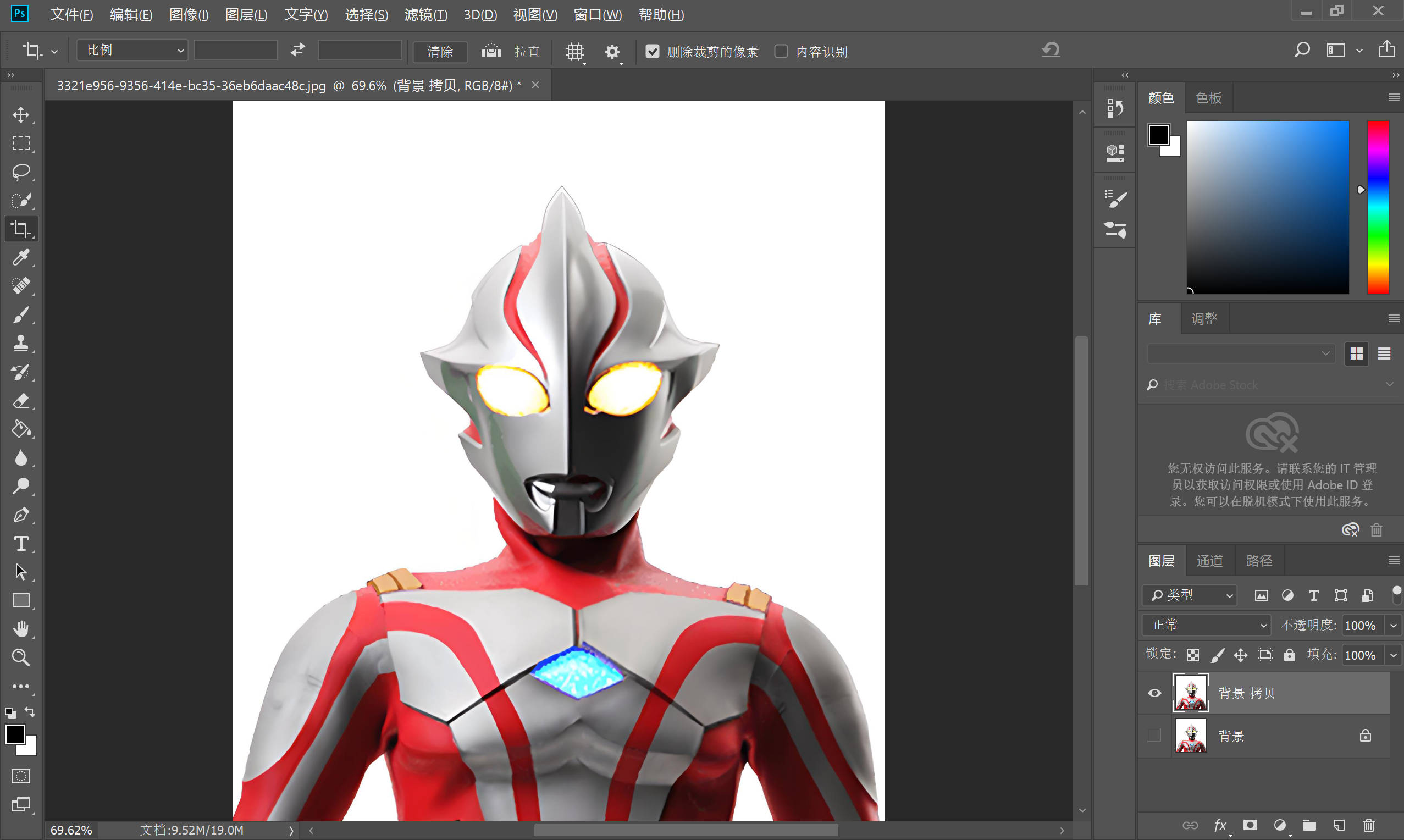
Task: Switch to the 色板 tab
Action: [1208, 98]
